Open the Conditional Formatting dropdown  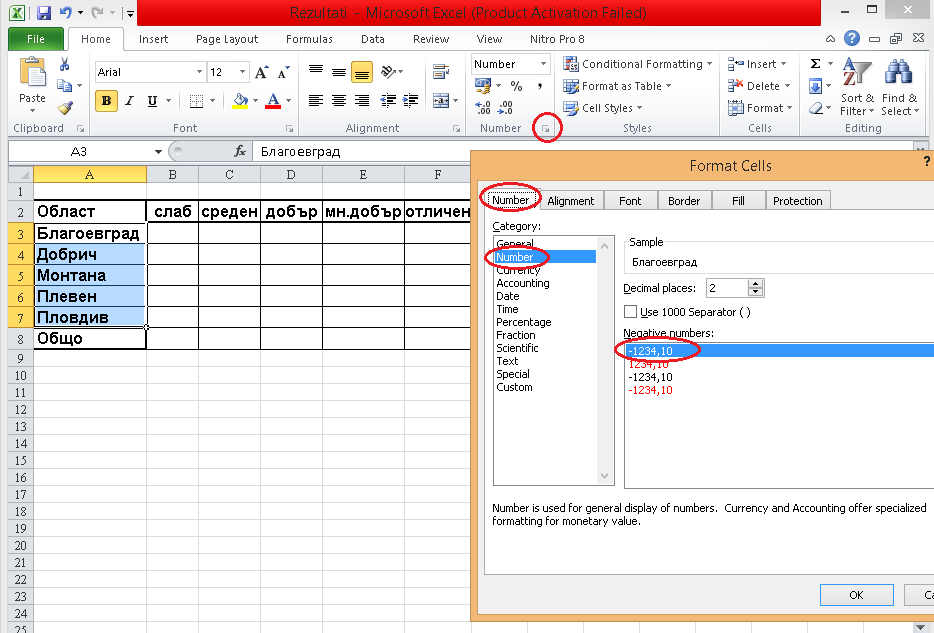640,64
